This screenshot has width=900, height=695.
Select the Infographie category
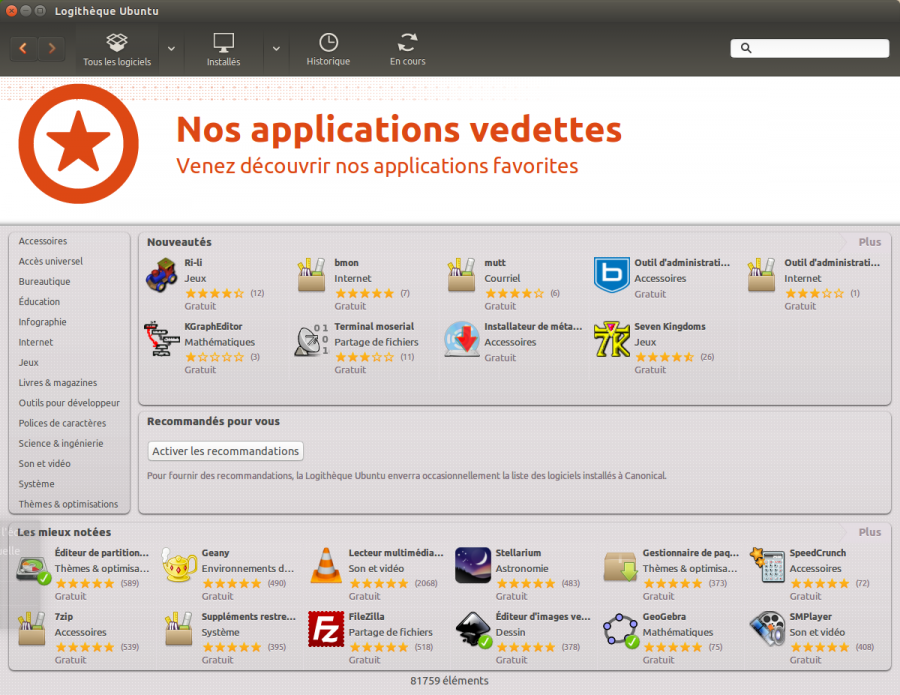coord(42,322)
